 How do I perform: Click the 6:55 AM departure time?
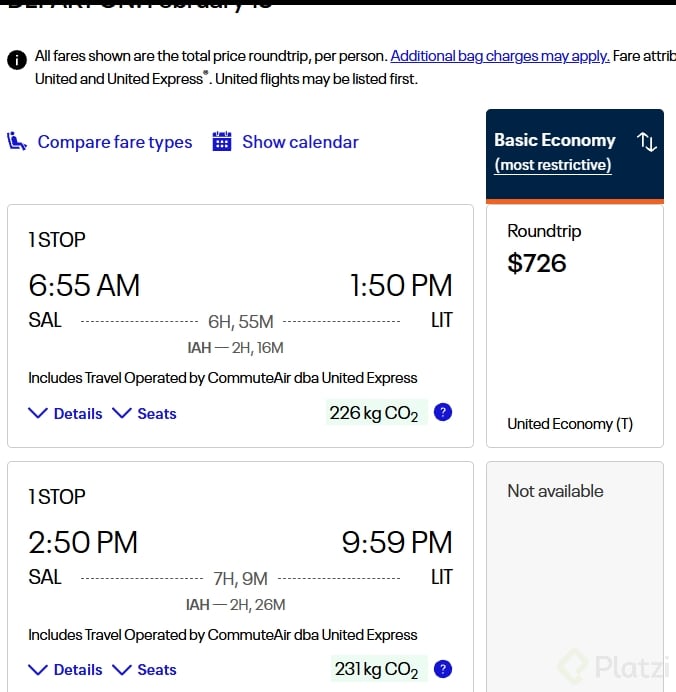tap(84, 286)
